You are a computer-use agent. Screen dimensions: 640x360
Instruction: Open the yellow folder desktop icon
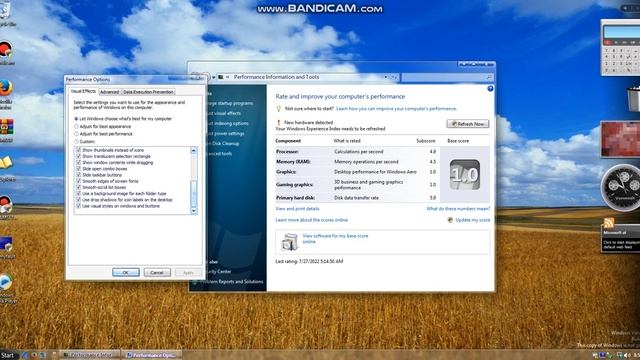(x=6, y=163)
